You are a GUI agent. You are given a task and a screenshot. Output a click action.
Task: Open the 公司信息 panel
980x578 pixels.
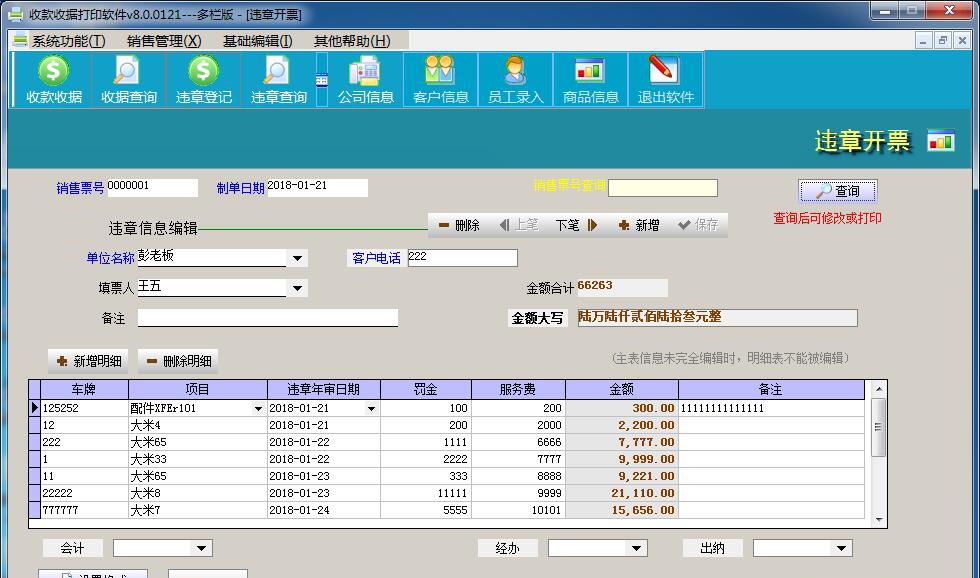(x=365, y=79)
